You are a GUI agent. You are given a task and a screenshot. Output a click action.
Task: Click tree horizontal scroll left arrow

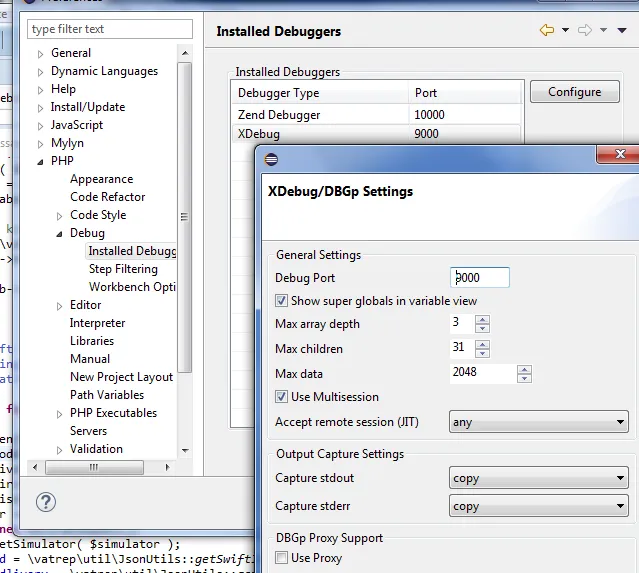pos(35,467)
